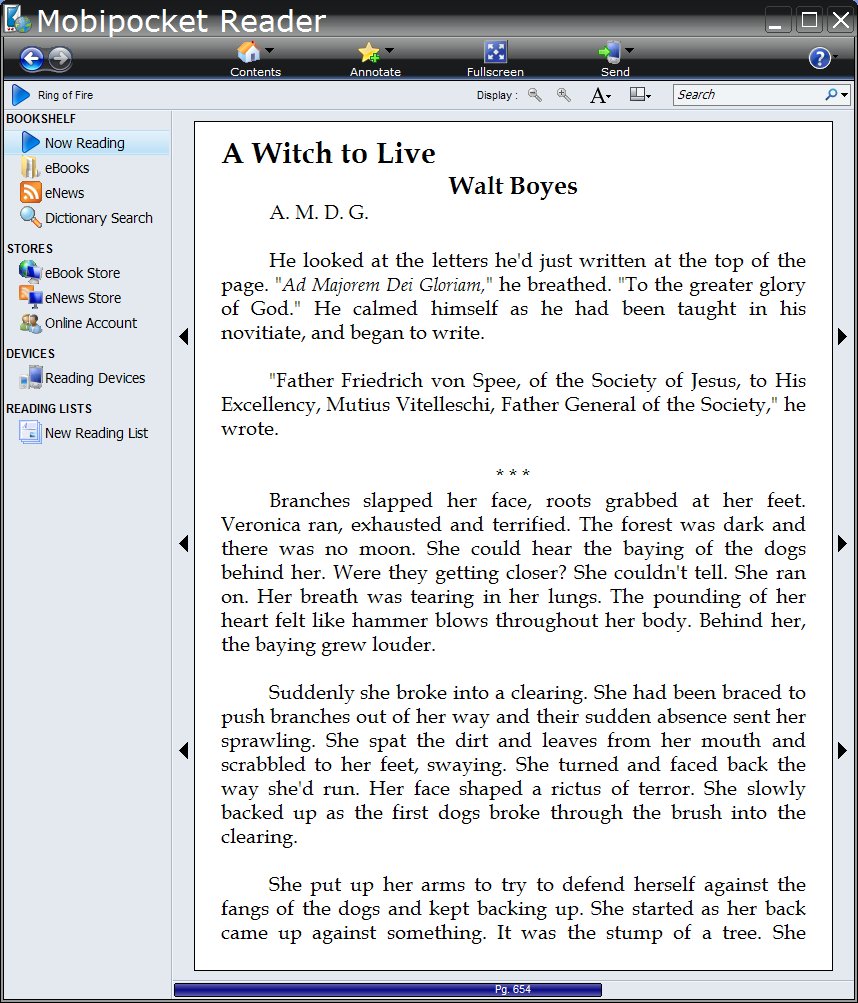
Task: Expand the Send dropdown arrow
Action: [x=629, y=50]
